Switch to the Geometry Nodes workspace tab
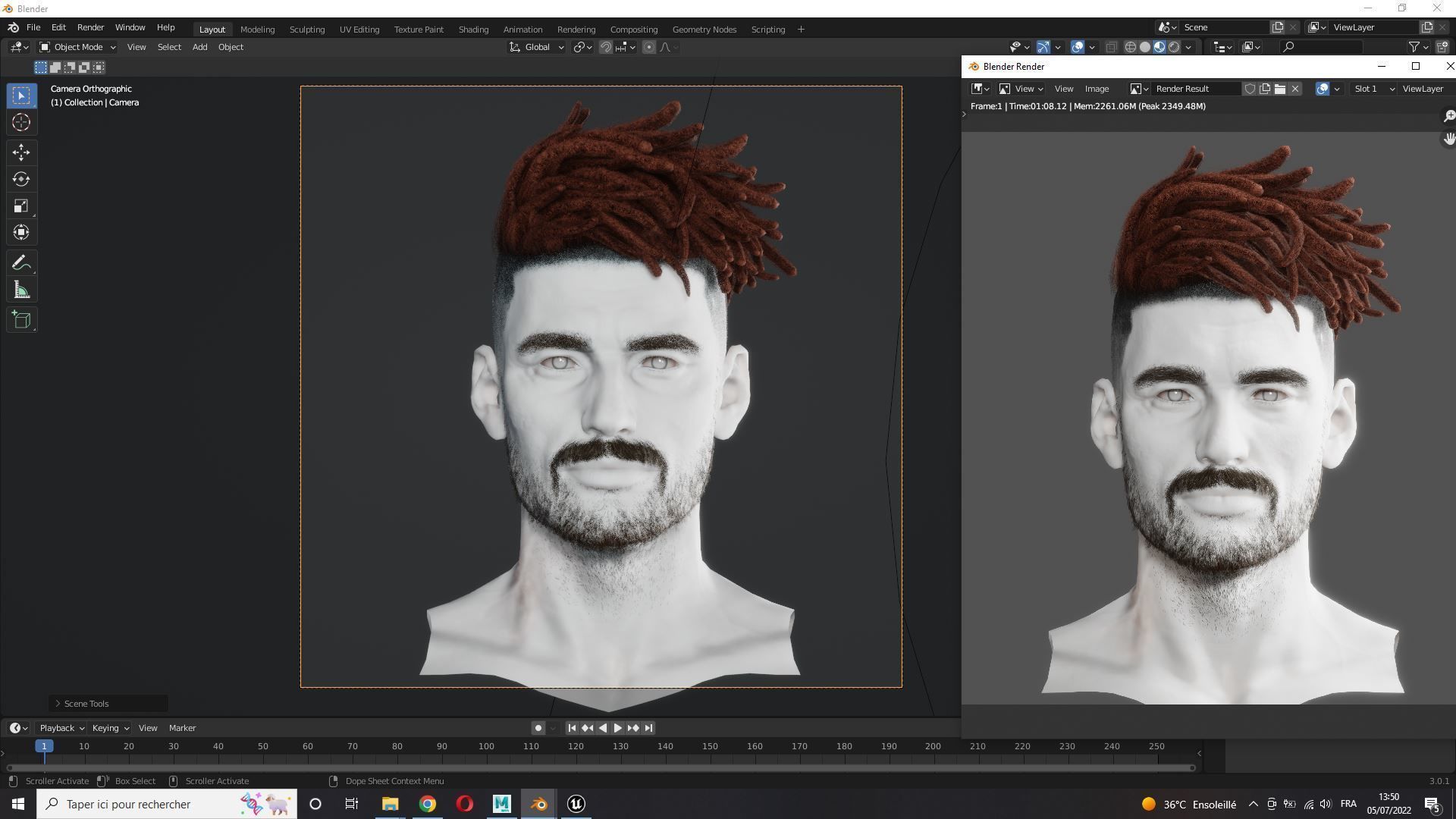 pyautogui.click(x=704, y=30)
